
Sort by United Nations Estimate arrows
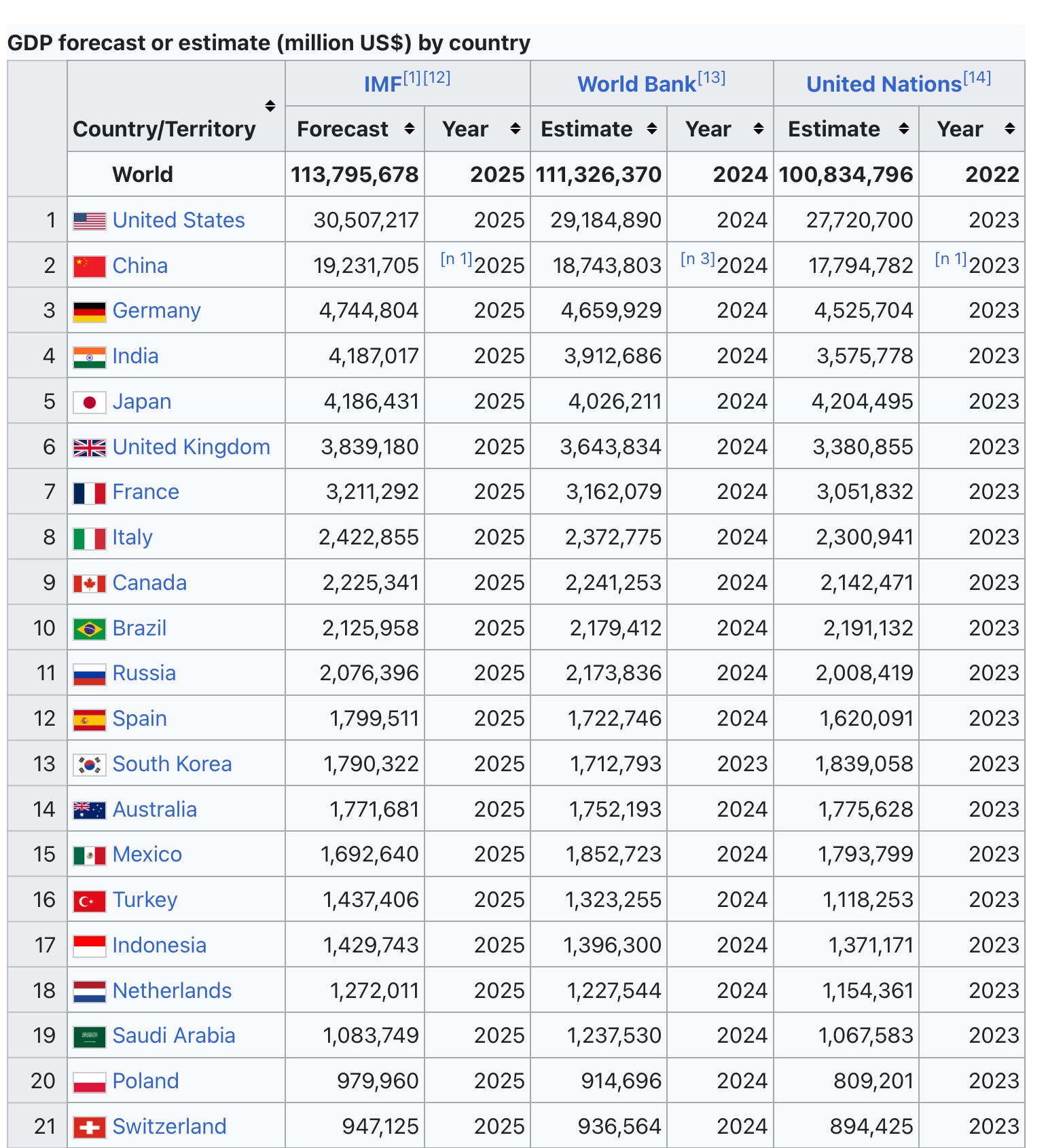(904, 128)
